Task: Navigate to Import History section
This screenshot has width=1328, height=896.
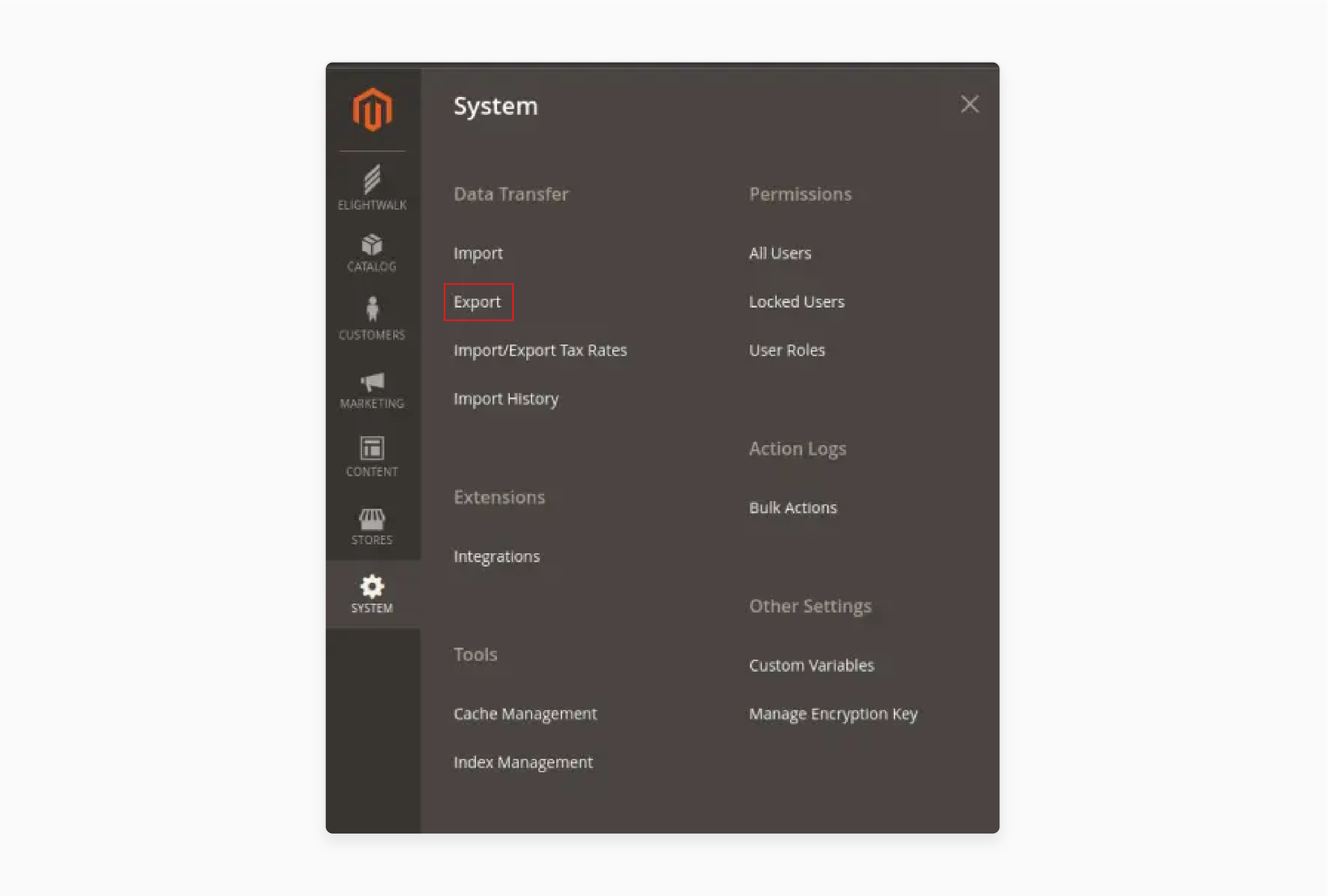Action: 505,398
